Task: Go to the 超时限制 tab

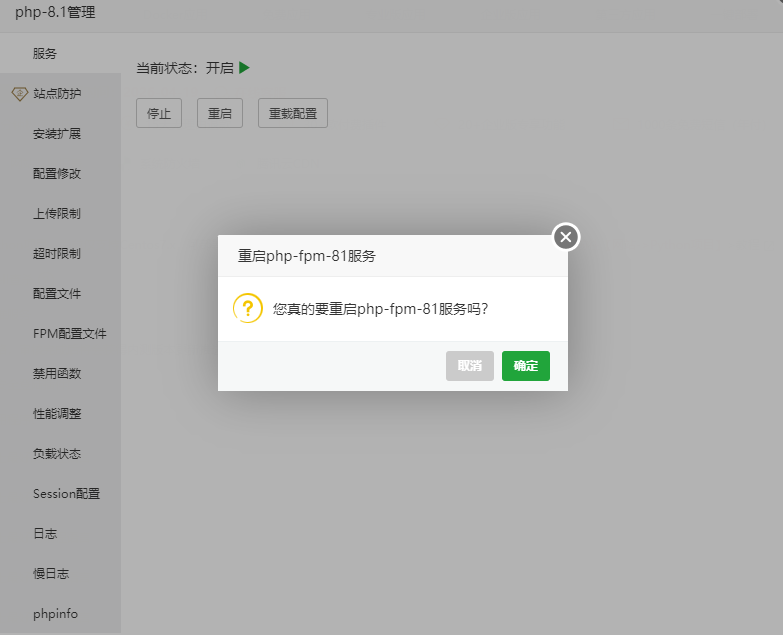Action: tap(57, 253)
